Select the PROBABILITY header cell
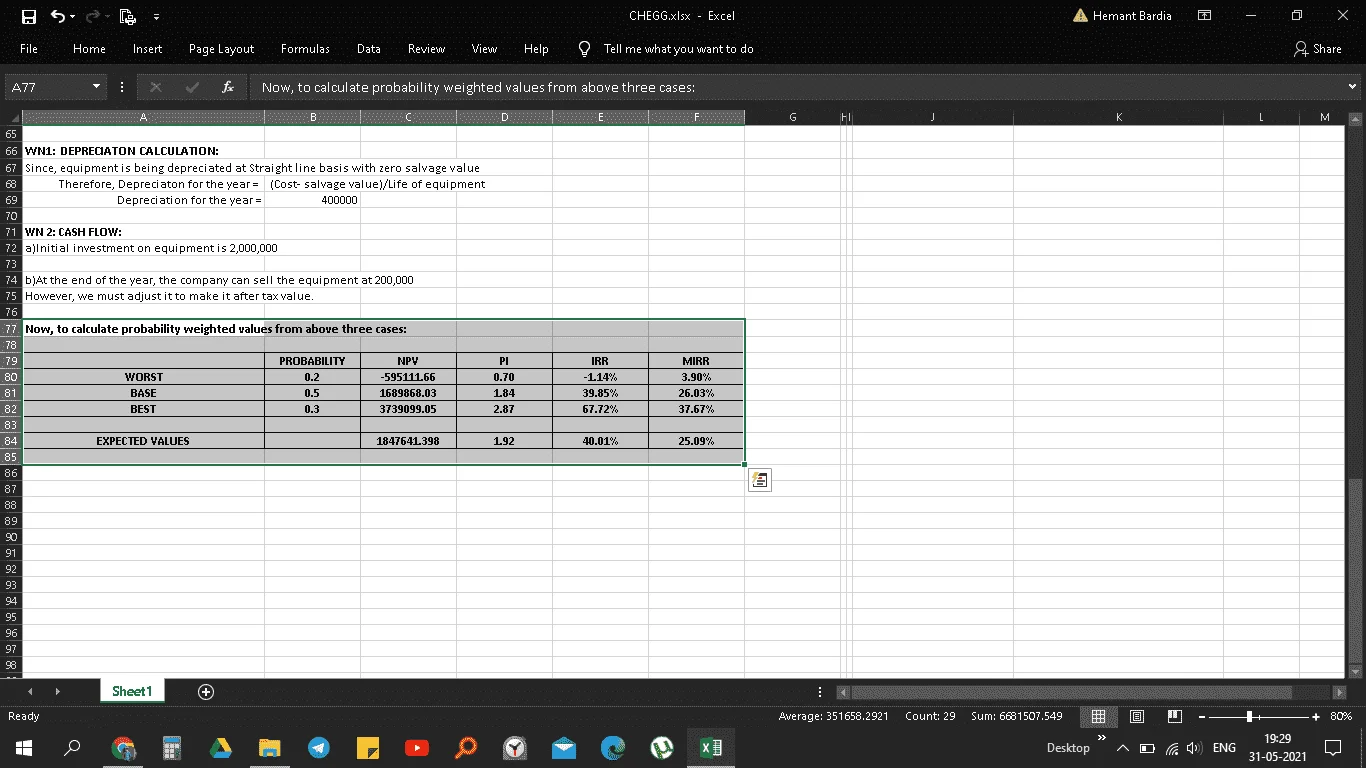 click(312, 361)
